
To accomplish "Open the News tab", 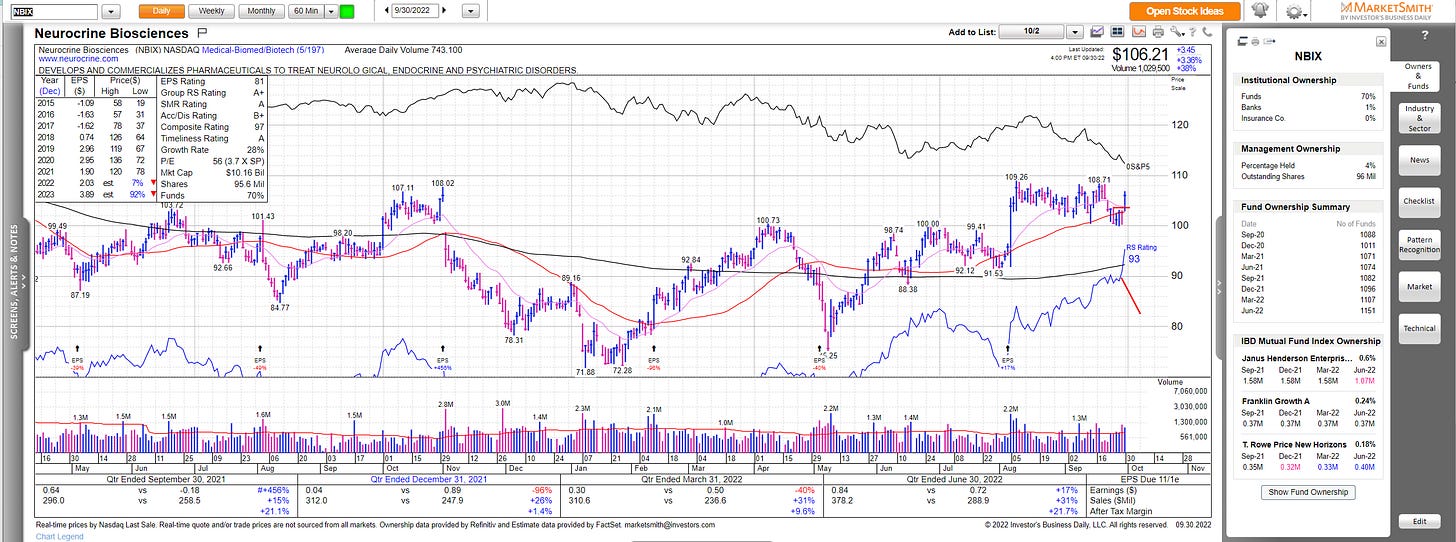I will (1419, 159).
